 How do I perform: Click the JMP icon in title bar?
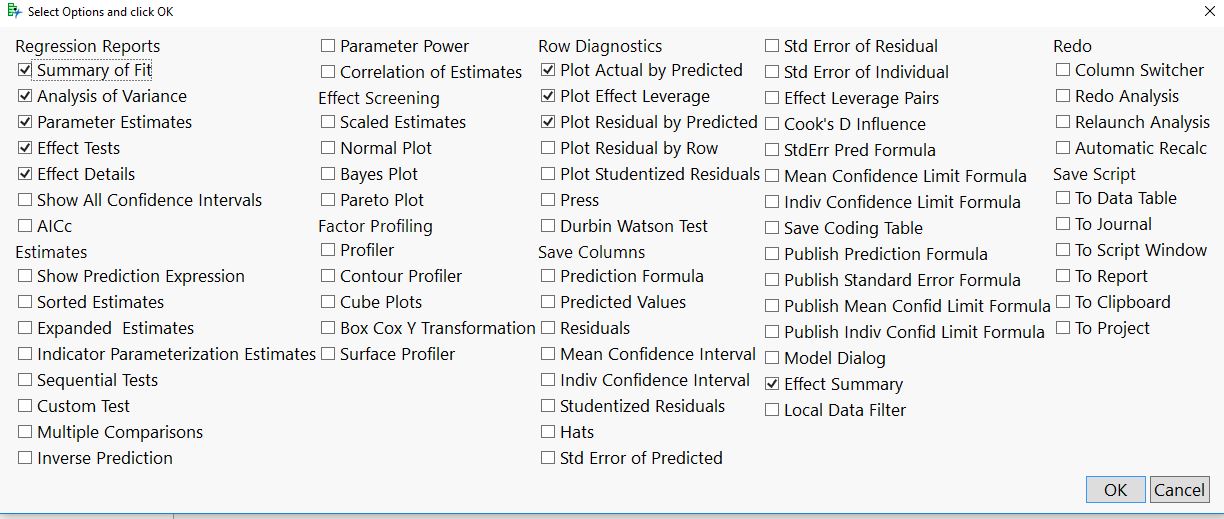pos(13,12)
